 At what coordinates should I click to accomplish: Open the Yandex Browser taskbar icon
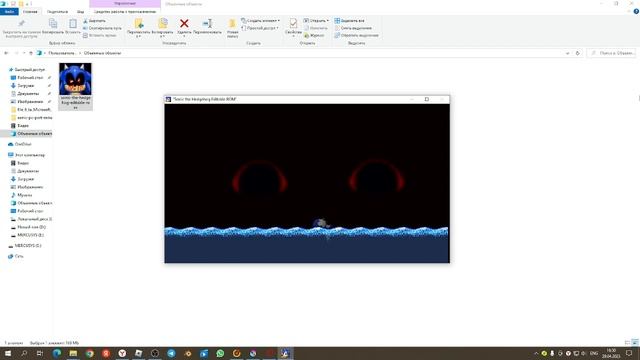pos(122,353)
